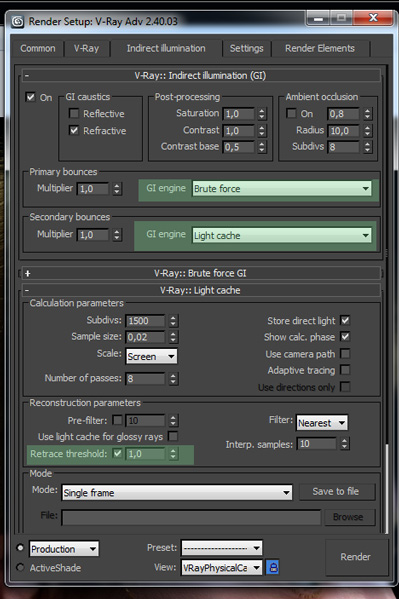Uncheck Show calc. phase option

pos(345,337)
